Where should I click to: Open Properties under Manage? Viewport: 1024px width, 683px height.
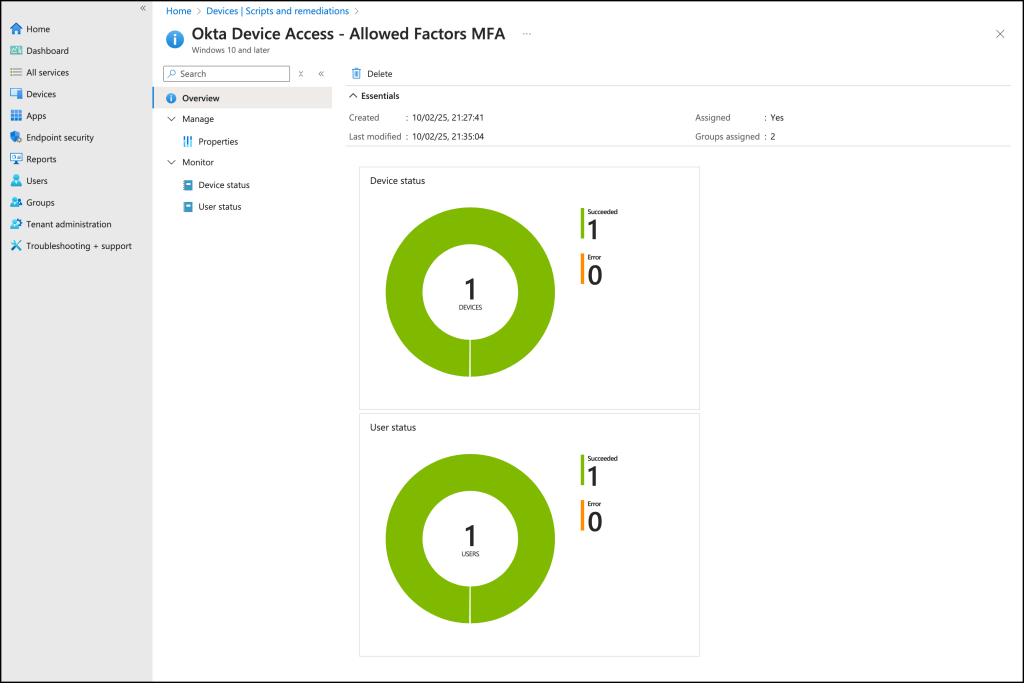(217, 142)
